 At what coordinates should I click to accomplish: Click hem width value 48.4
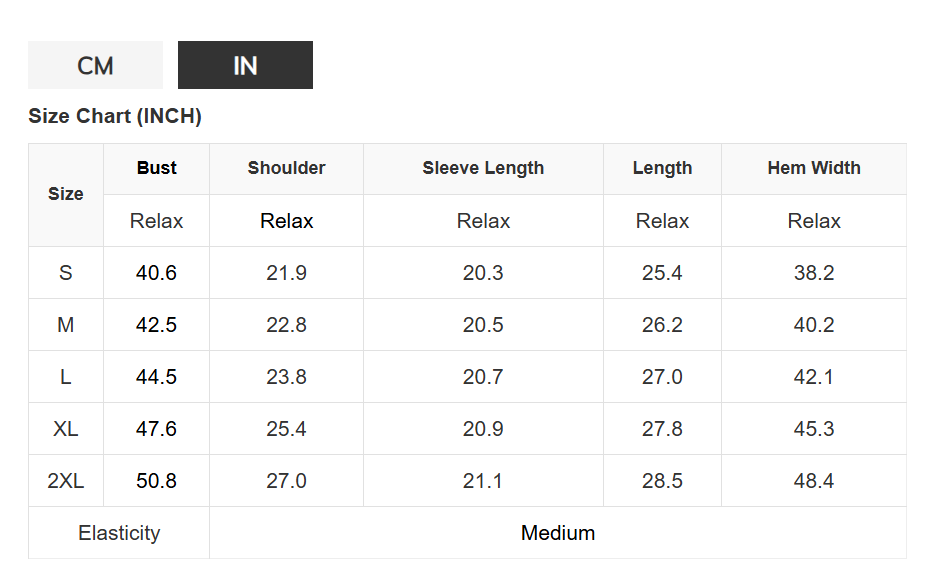click(x=814, y=481)
